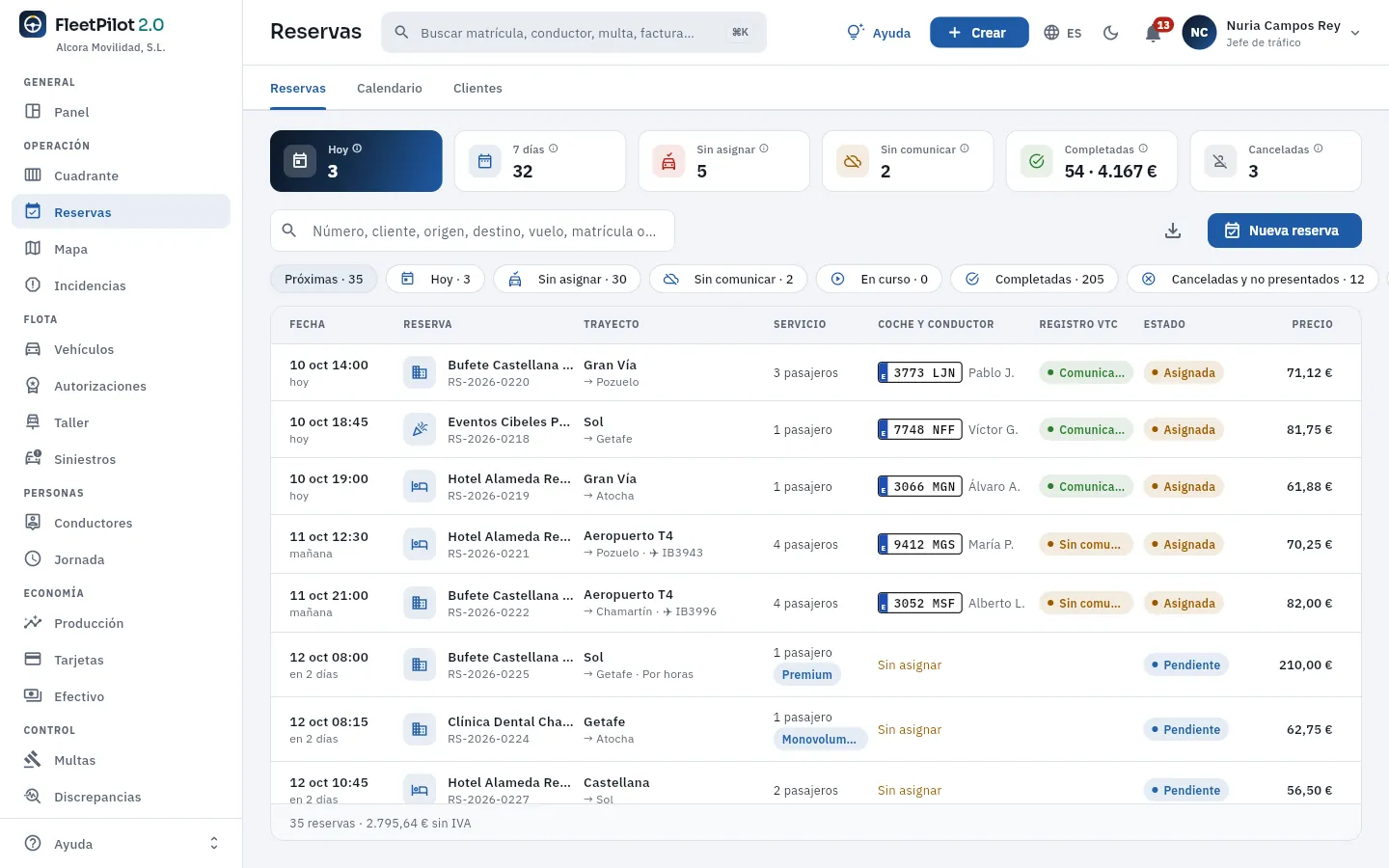This screenshot has width=1389, height=868.
Task: Open the notifications bell icon
Action: click(x=1153, y=33)
